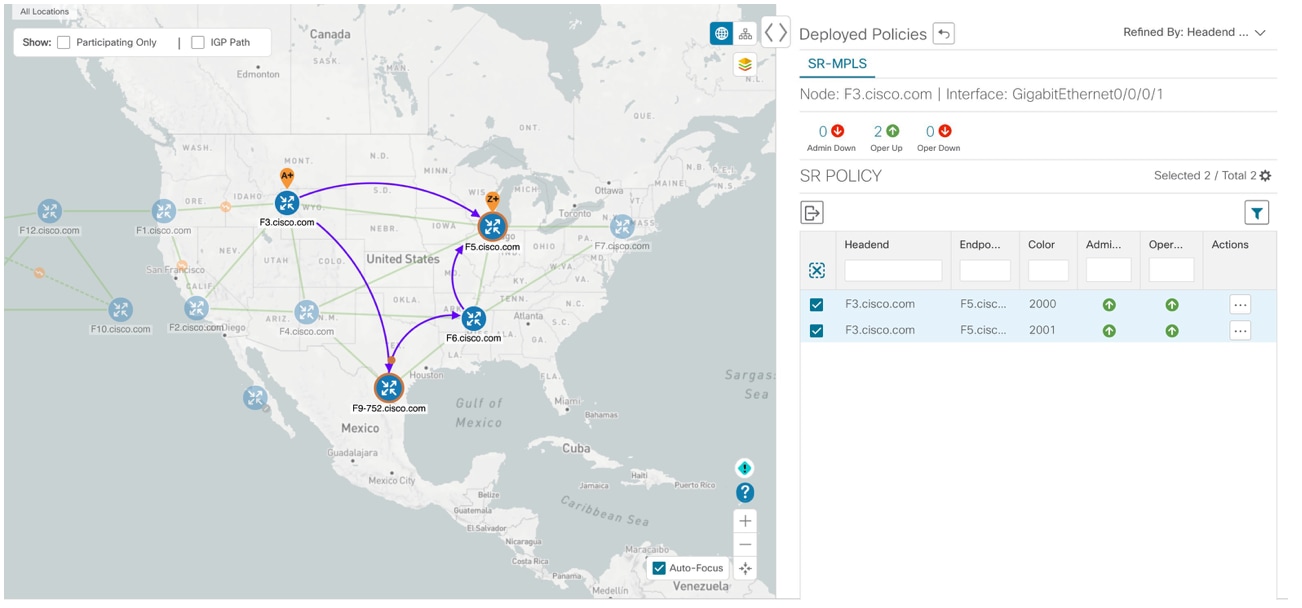
Task: Disable the Auto-Focus checkbox
Action: 657,568
